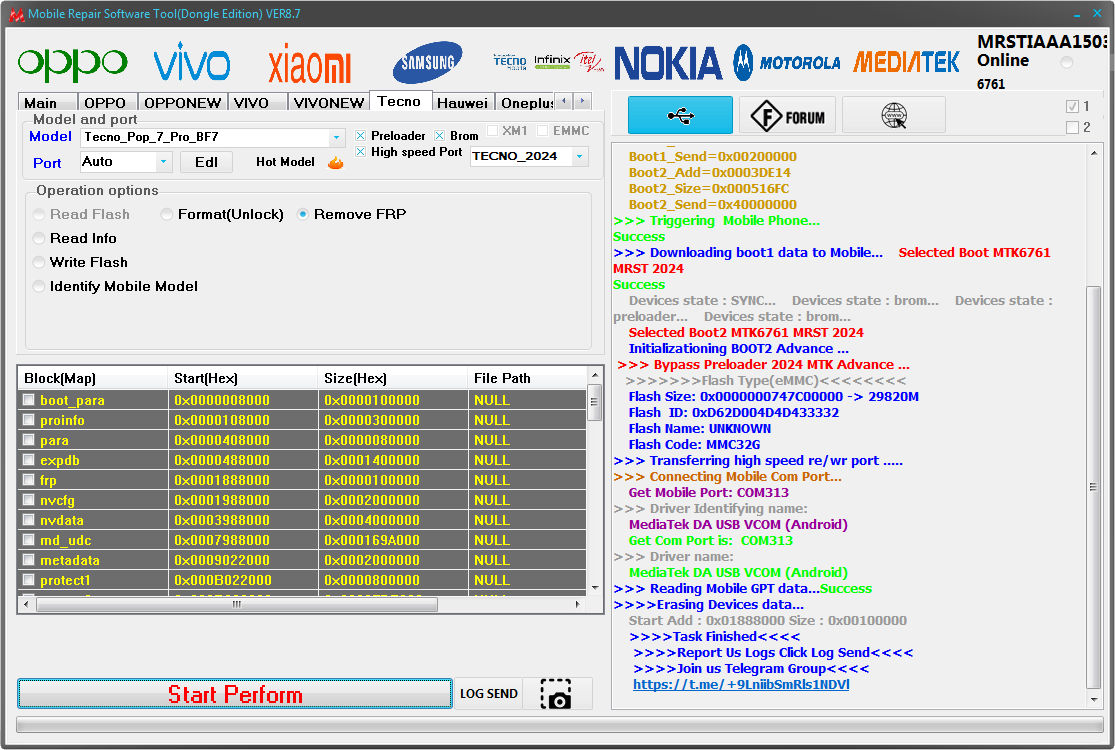This screenshot has width=1115, height=750.
Task: Check the nvcfg partition checkbox
Action: 28,500
